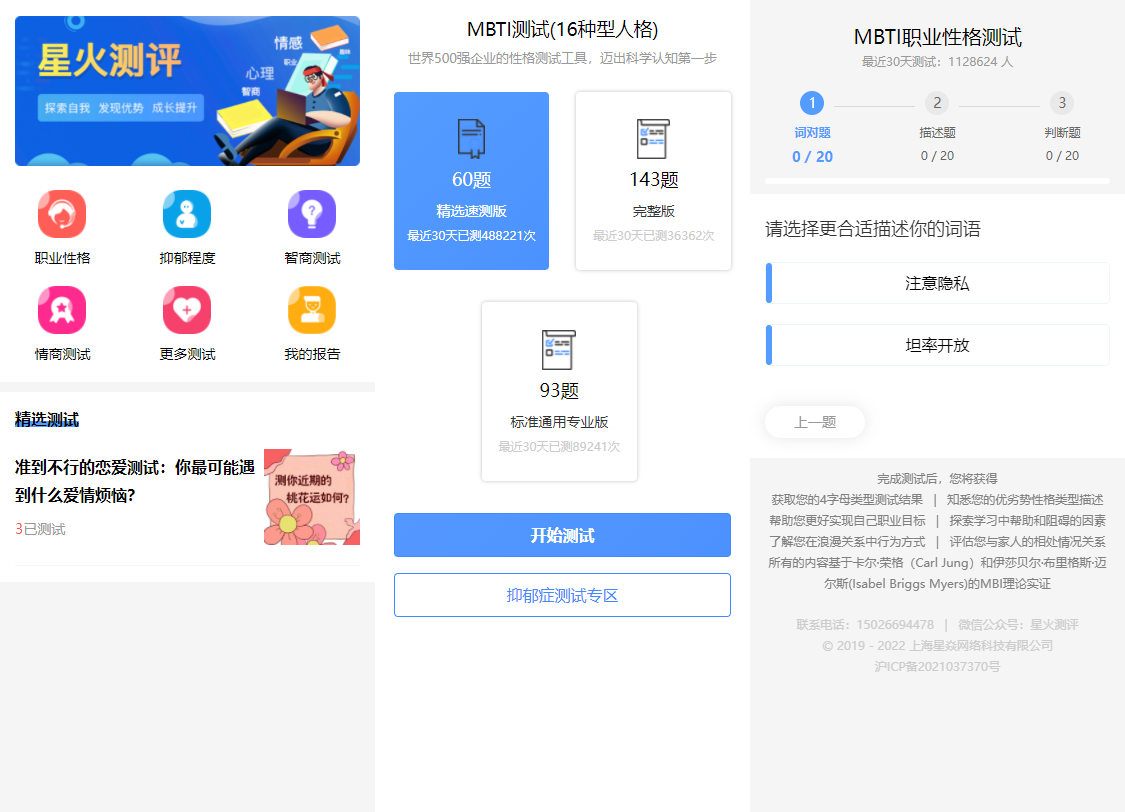Click the checklist icon on 93题 card
Viewport: 1125px width, 812px height.
pos(559,350)
